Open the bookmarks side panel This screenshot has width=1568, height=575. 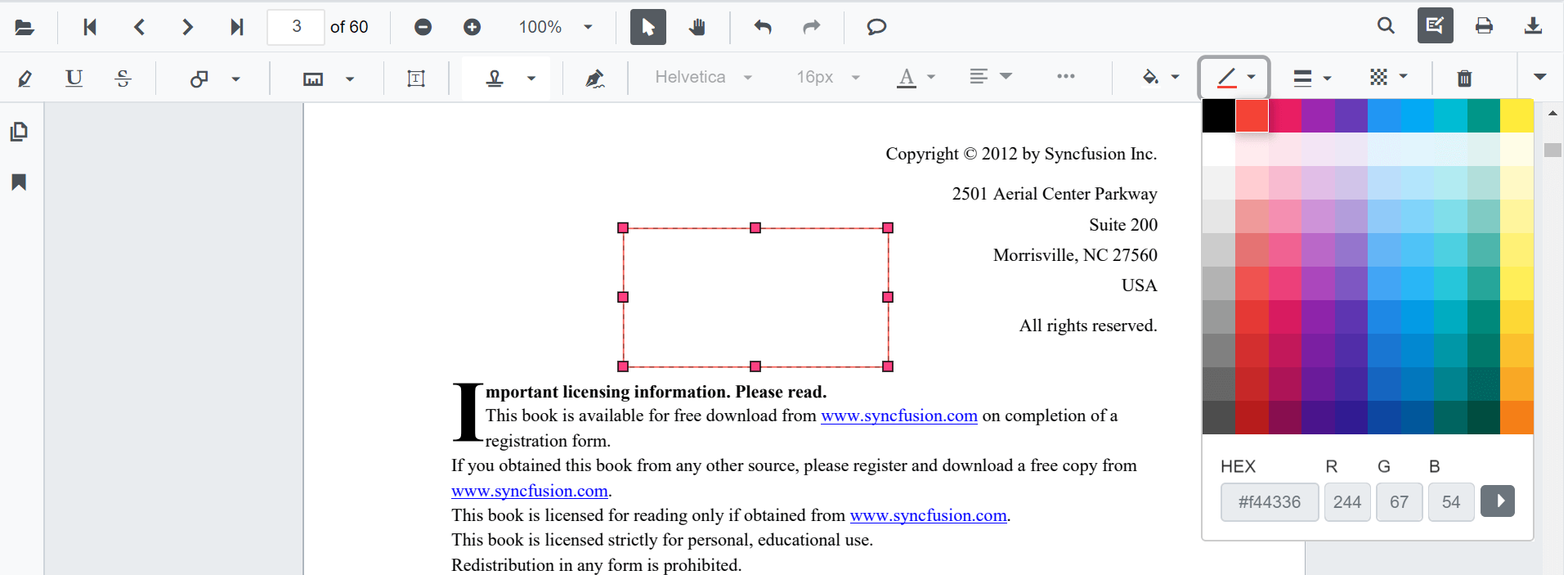coord(19,182)
